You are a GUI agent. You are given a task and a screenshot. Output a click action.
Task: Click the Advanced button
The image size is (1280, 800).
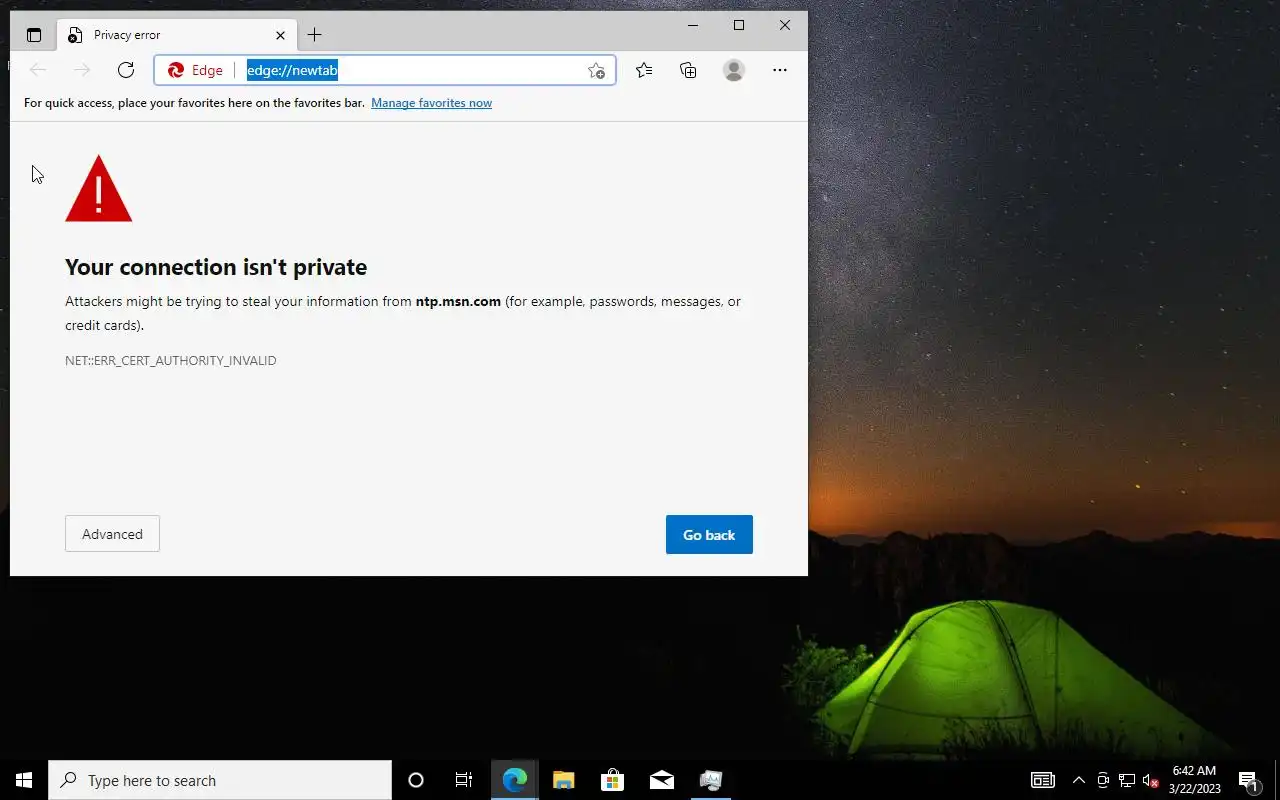point(112,534)
